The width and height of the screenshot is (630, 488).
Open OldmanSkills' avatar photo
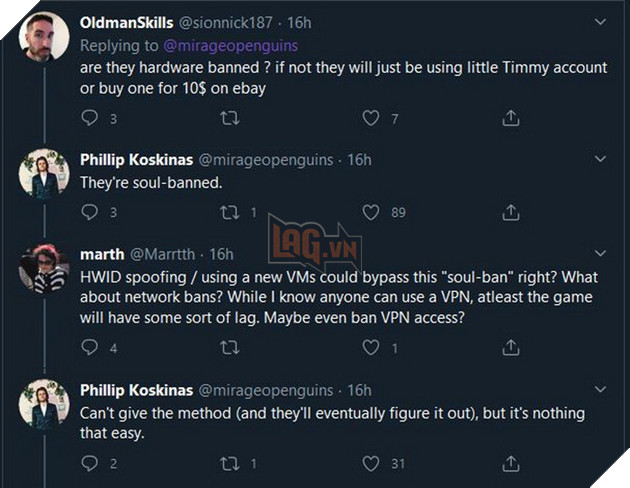[x=44, y=38]
